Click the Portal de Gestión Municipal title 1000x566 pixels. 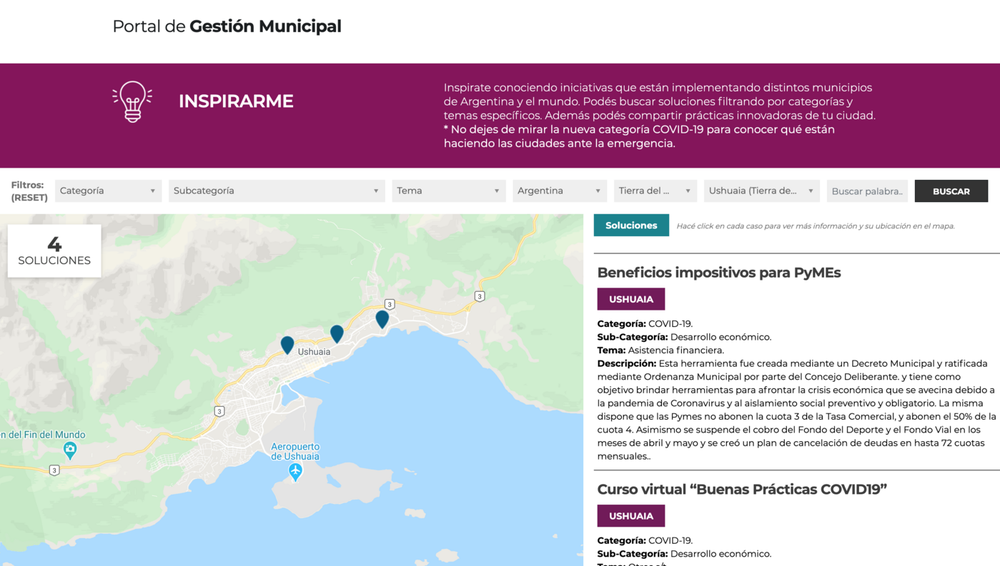[227, 26]
